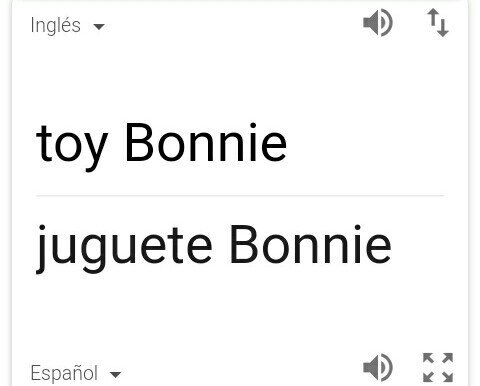
Task: Click the arrow next to Inglés
Action: coord(99,26)
